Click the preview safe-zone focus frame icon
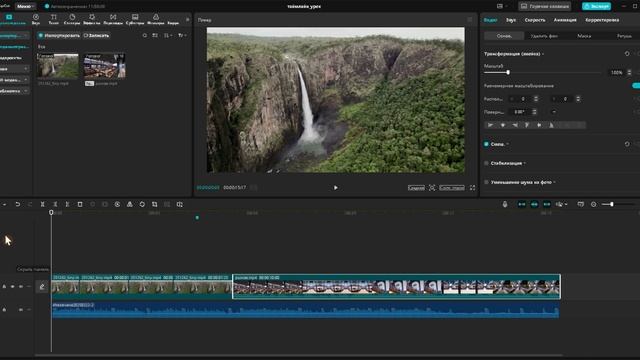Image resolution: width=640 pixels, height=360 pixels. click(x=432, y=188)
